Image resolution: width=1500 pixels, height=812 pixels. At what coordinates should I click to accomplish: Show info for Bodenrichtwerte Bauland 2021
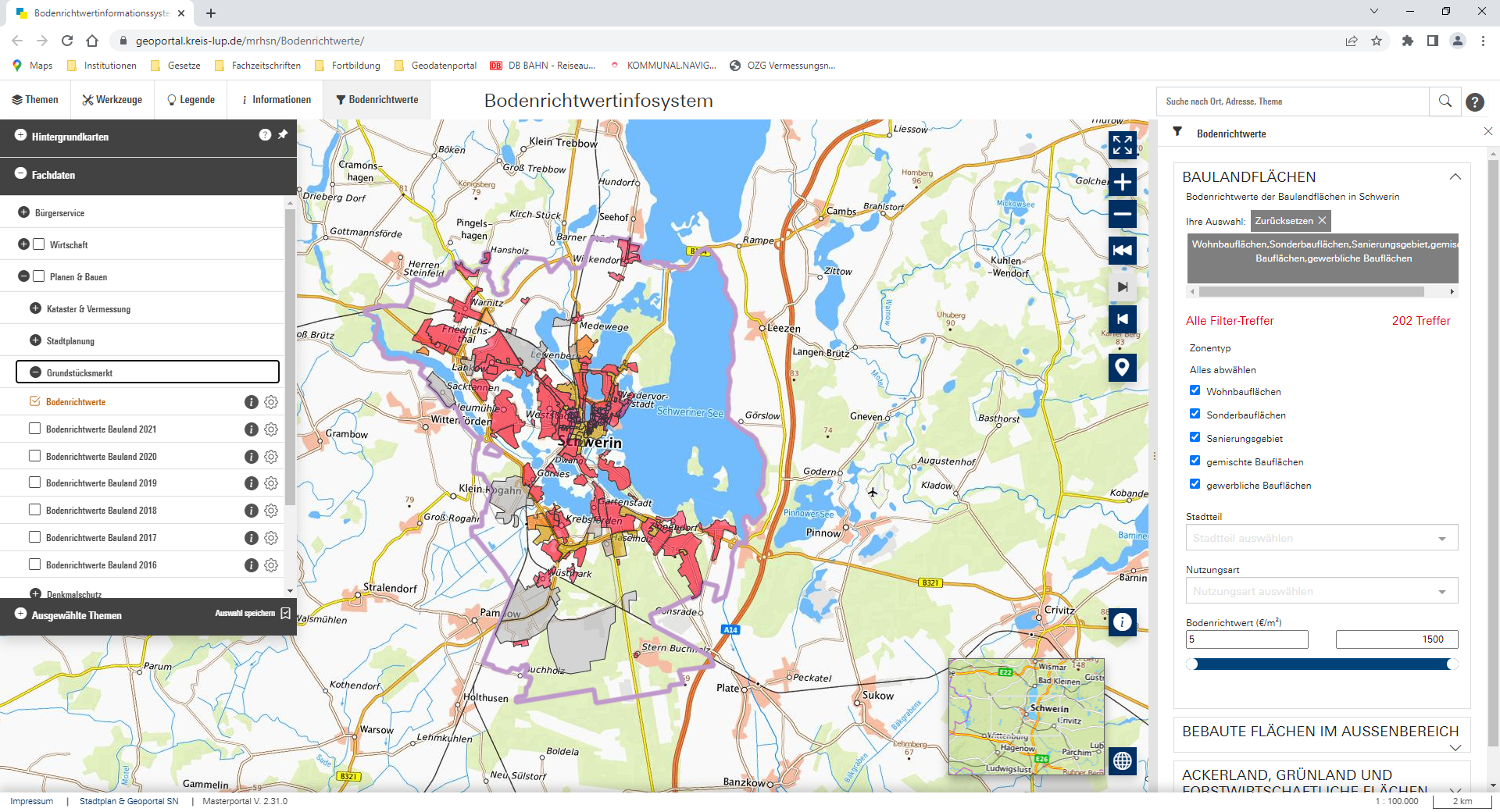[x=252, y=429]
